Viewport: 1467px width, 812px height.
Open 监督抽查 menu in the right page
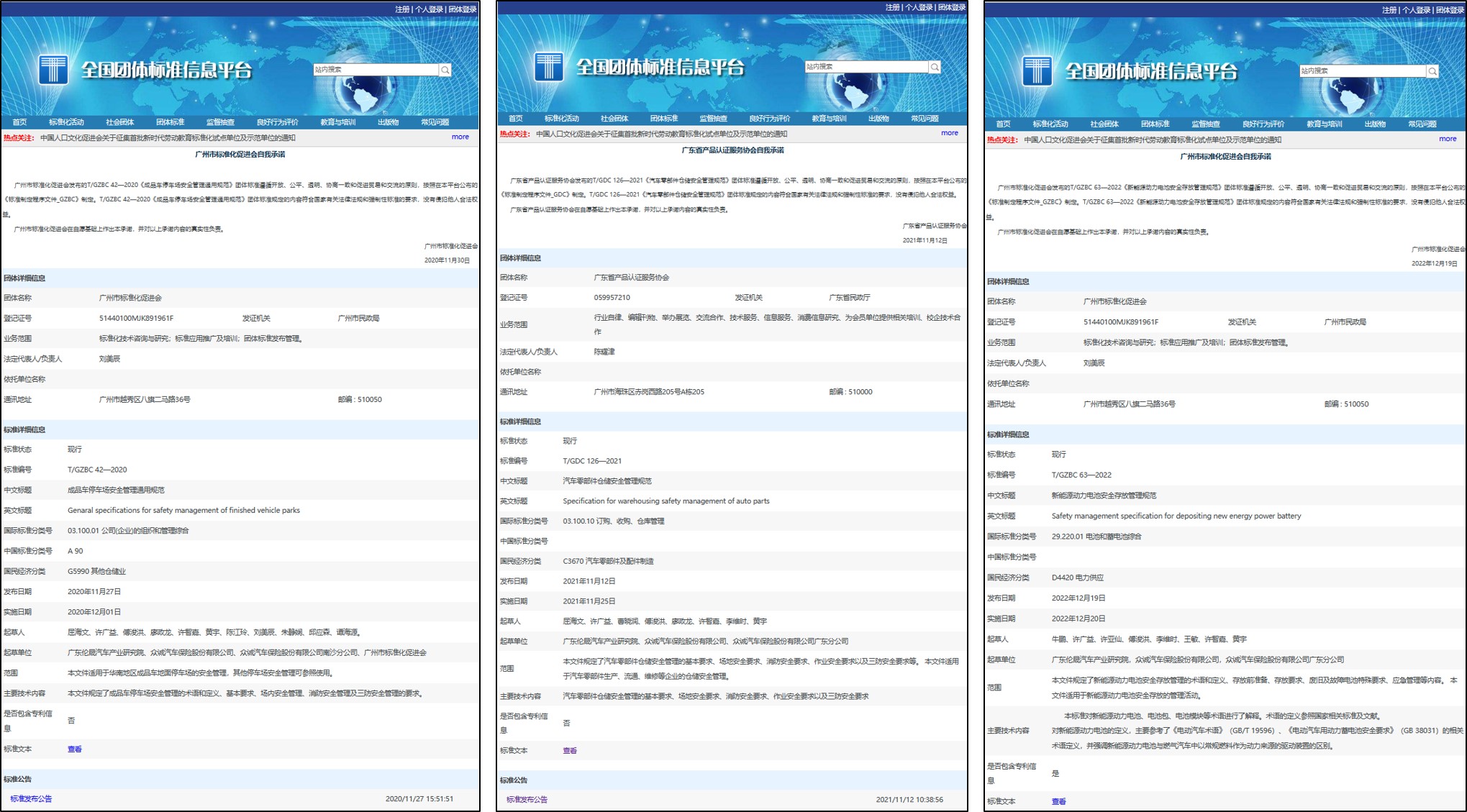pos(1206,124)
